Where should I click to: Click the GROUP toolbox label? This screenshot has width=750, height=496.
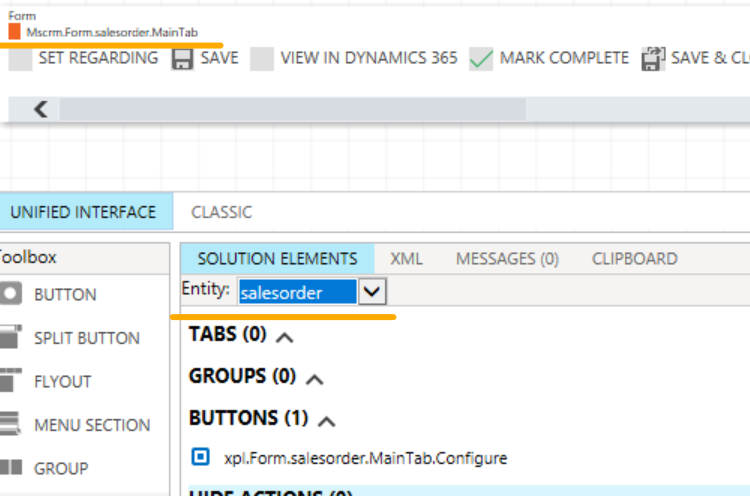click(61, 469)
